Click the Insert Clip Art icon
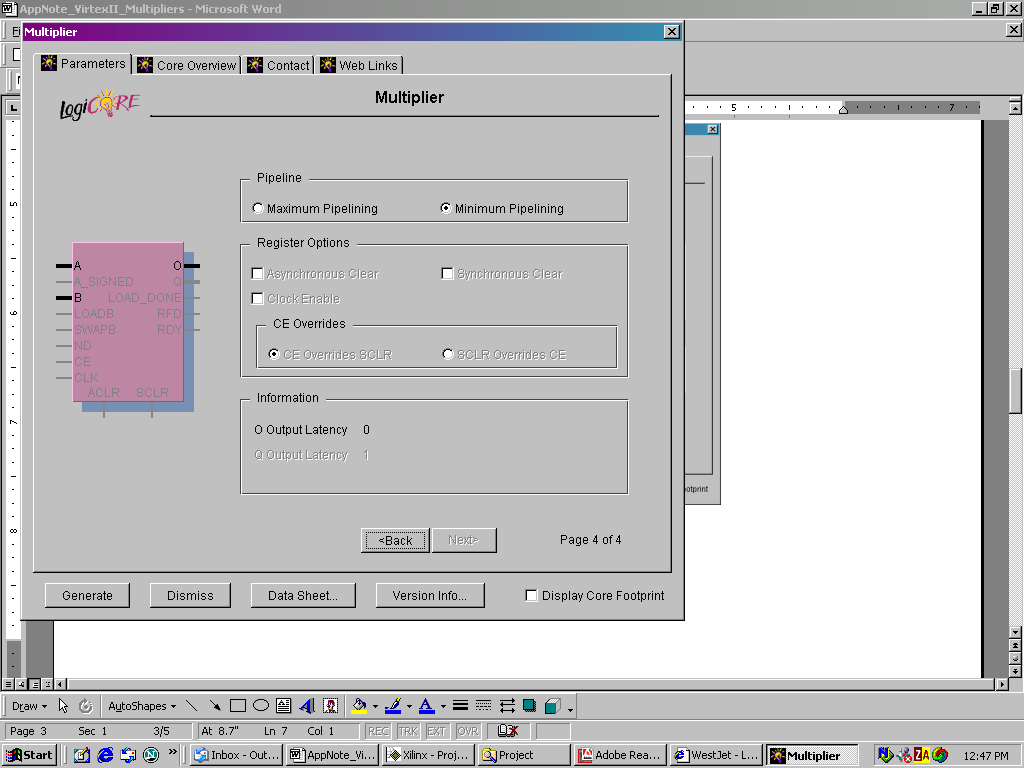This screenshot has height=768, width=1024. pos(330,705)
